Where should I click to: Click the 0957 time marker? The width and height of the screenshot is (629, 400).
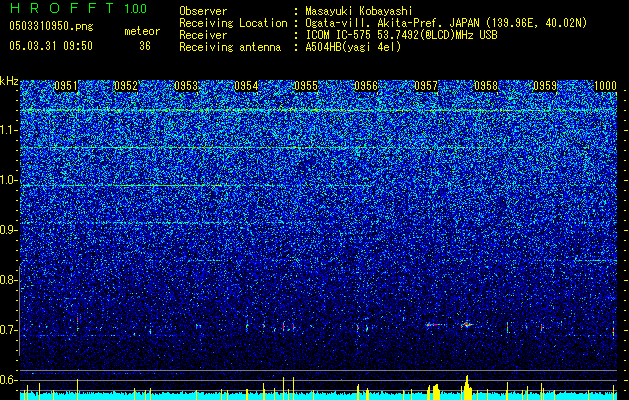[426, 86]
